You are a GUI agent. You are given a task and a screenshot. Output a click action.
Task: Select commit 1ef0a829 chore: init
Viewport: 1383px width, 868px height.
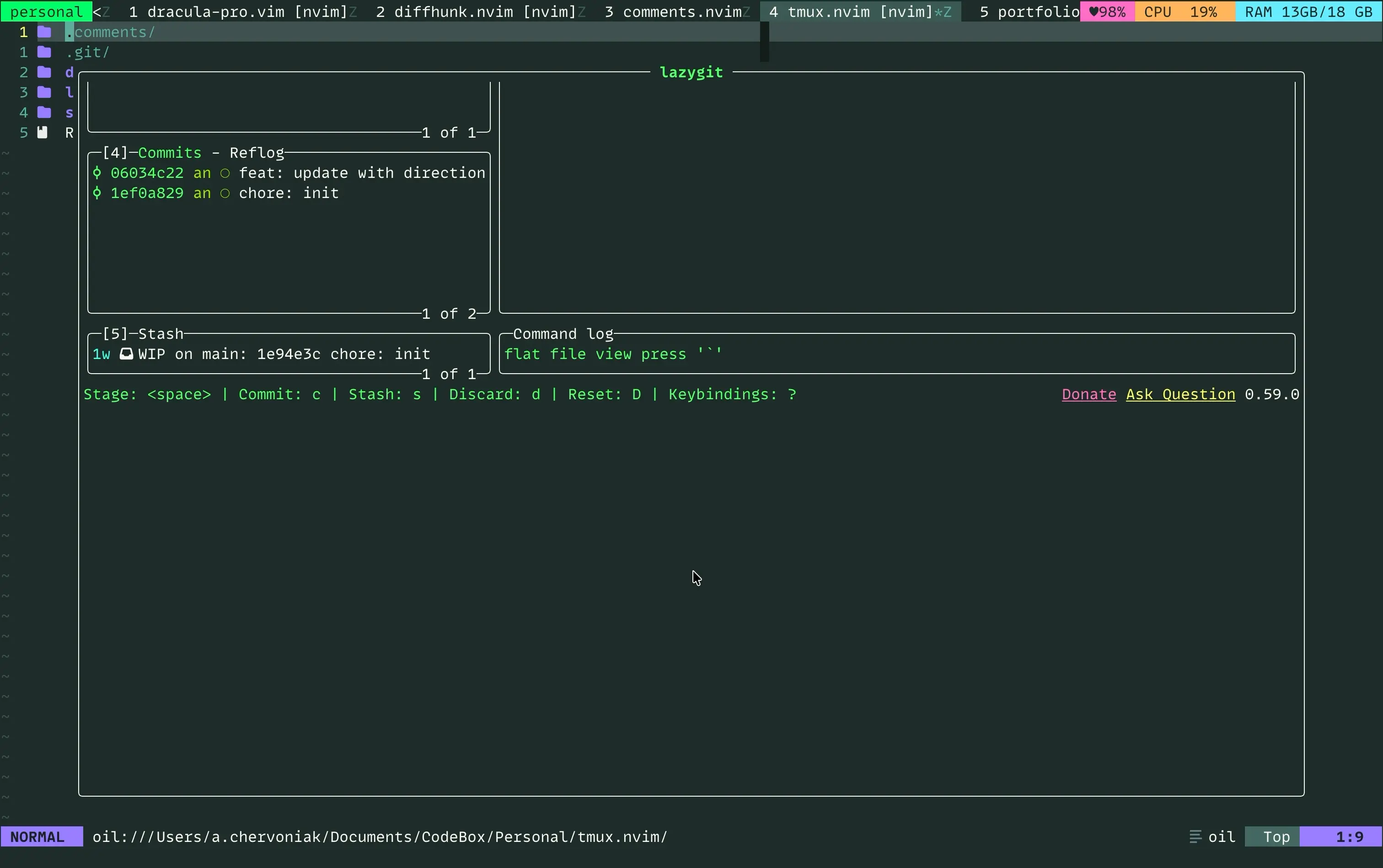[289, 193]
